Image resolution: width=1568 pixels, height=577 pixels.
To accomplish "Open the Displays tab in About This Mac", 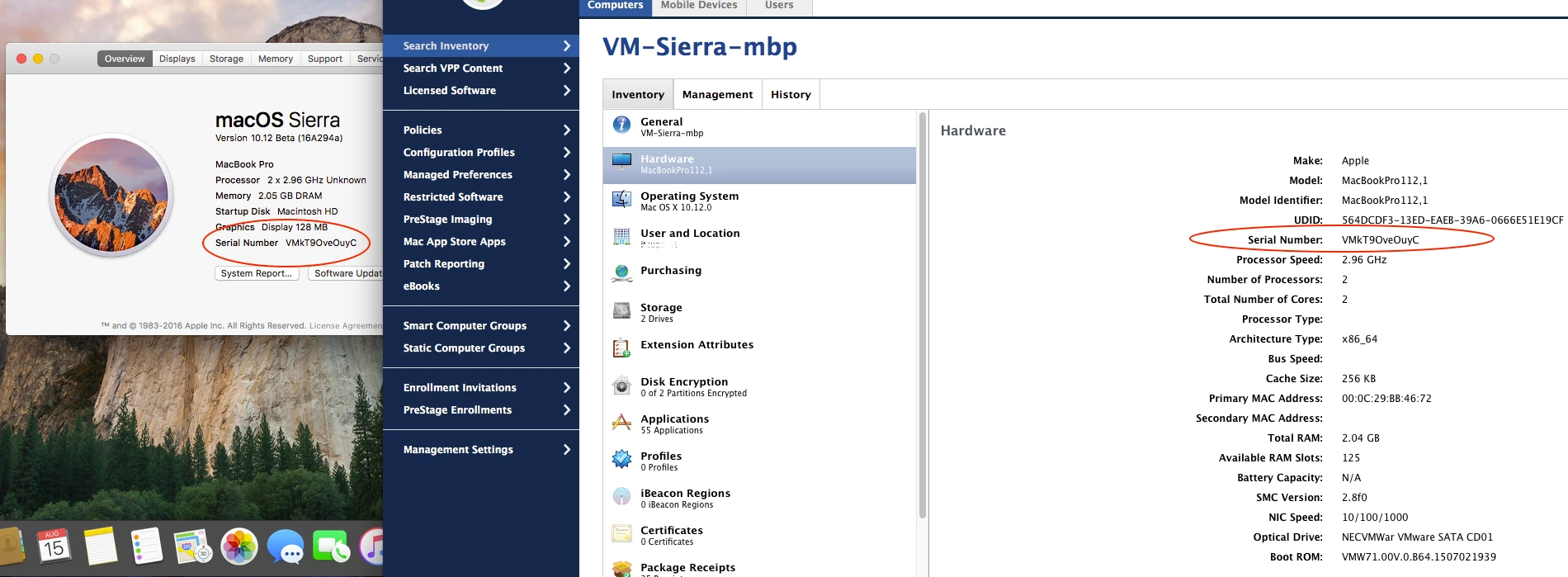I will (177, 59).
